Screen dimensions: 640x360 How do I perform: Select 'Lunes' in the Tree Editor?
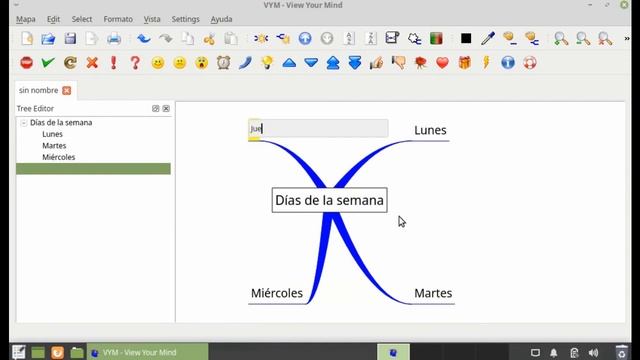click(52, 134)
